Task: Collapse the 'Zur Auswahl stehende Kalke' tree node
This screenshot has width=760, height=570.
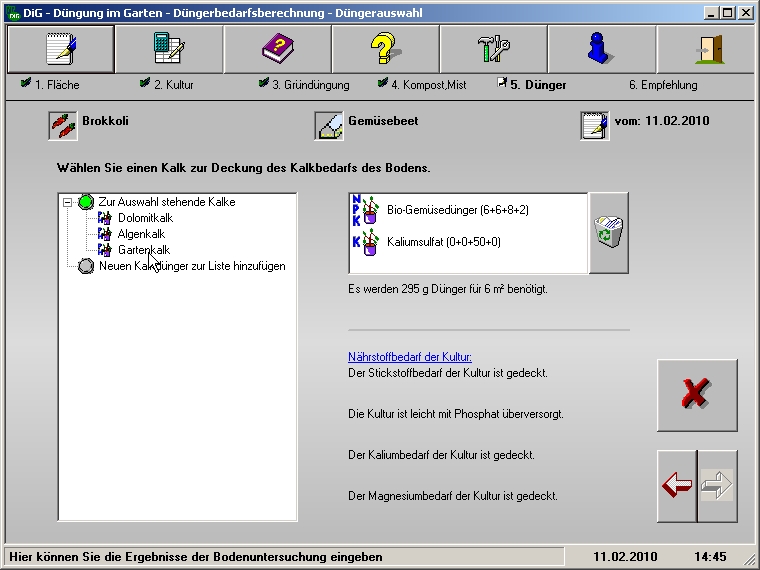Action: [x=68, y=202]
